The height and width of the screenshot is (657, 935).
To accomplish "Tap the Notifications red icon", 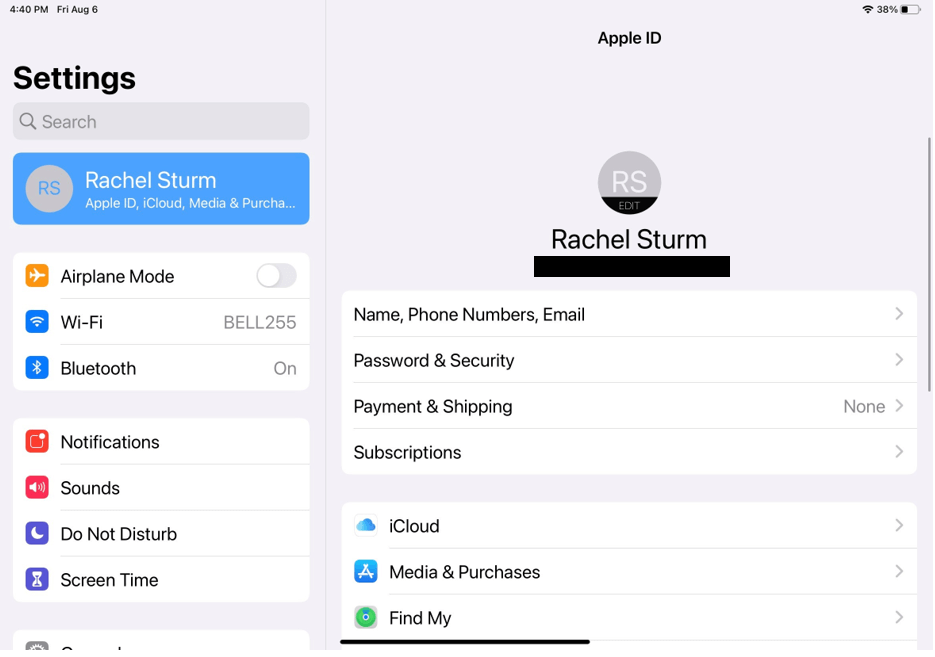I will point(37,442).
